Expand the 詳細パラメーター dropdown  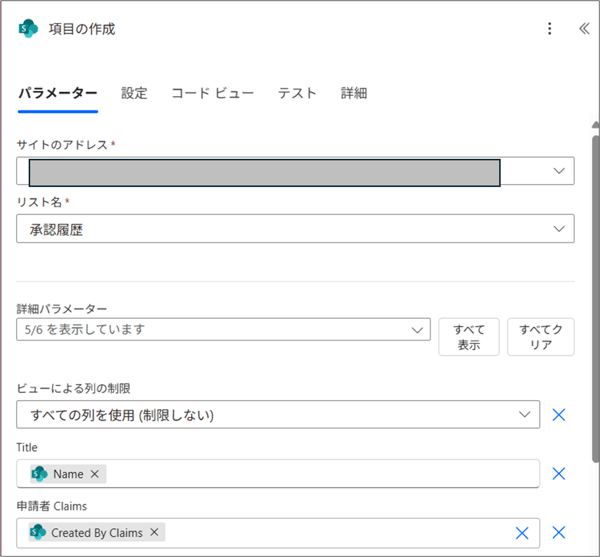coord(417,329)
